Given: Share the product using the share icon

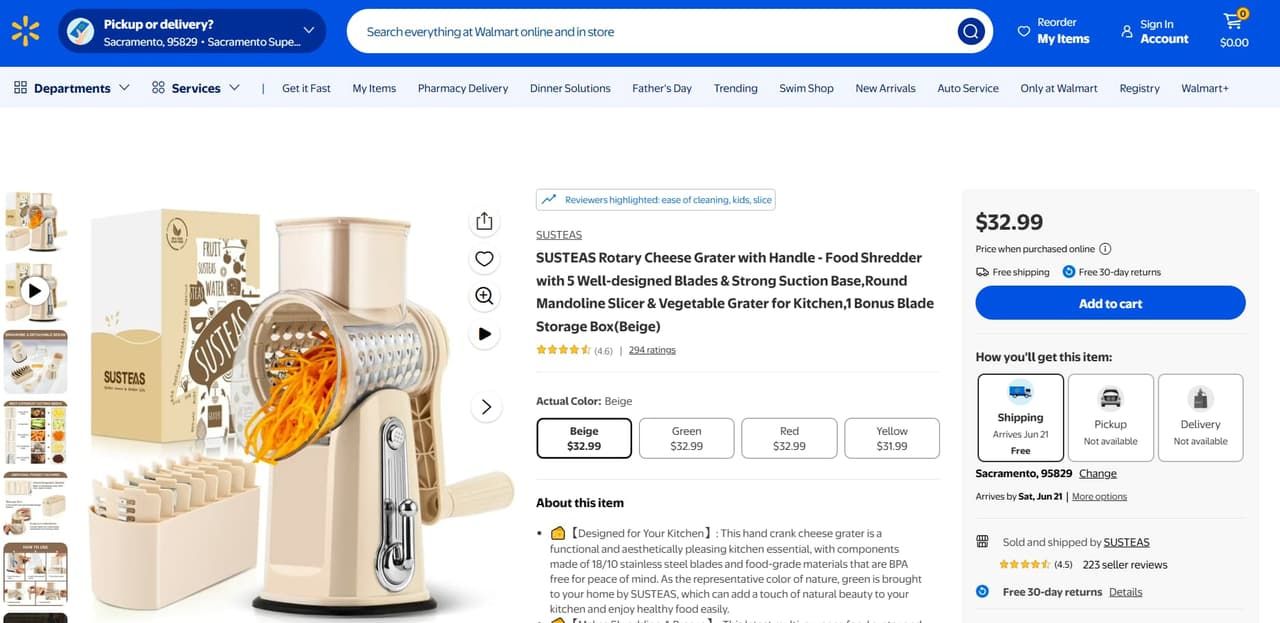Looking at the screenshot, I should point(484,221).
